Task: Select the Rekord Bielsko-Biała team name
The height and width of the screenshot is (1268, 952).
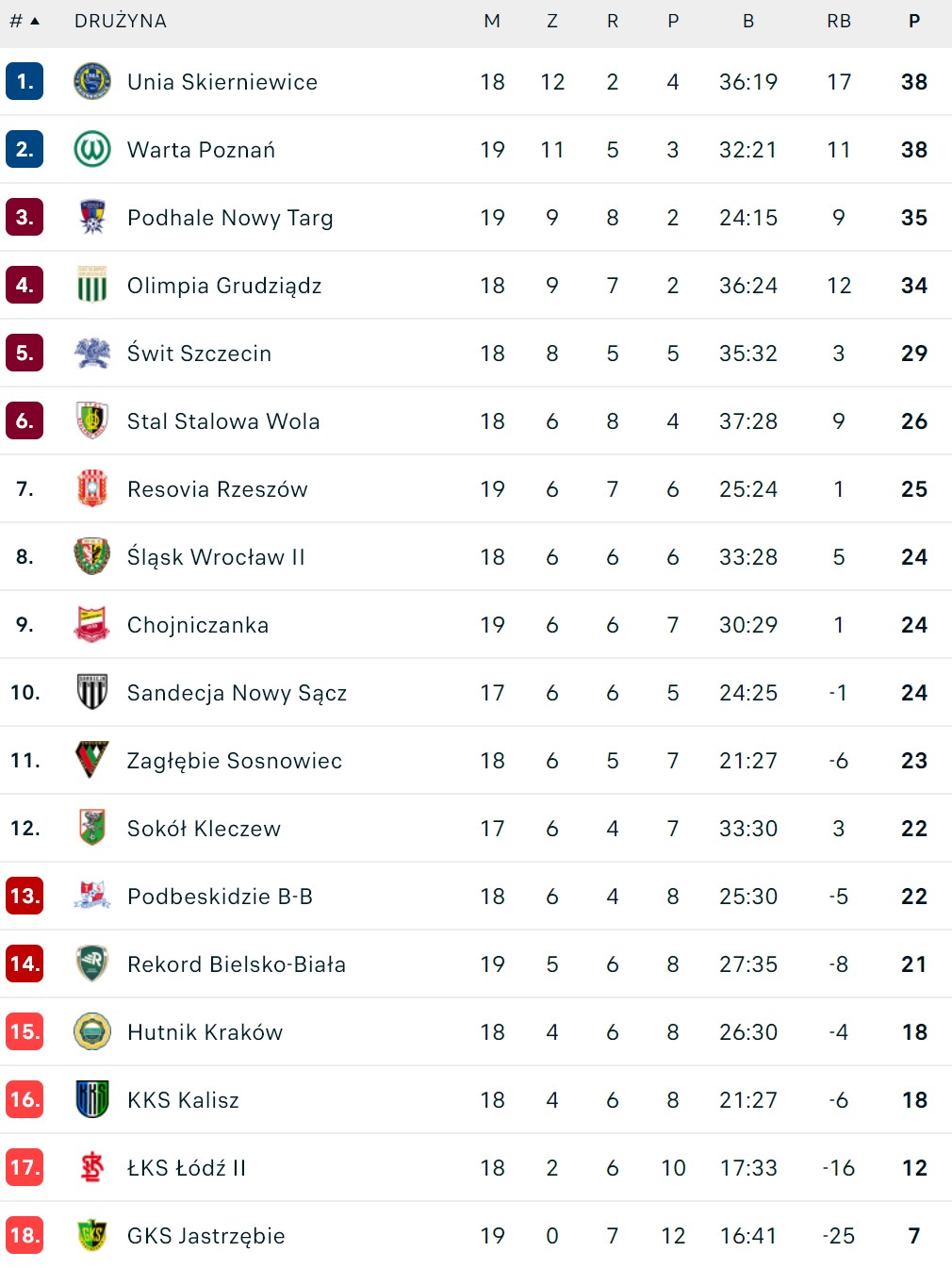Action: pyautogui.click(x=237, y=964)
